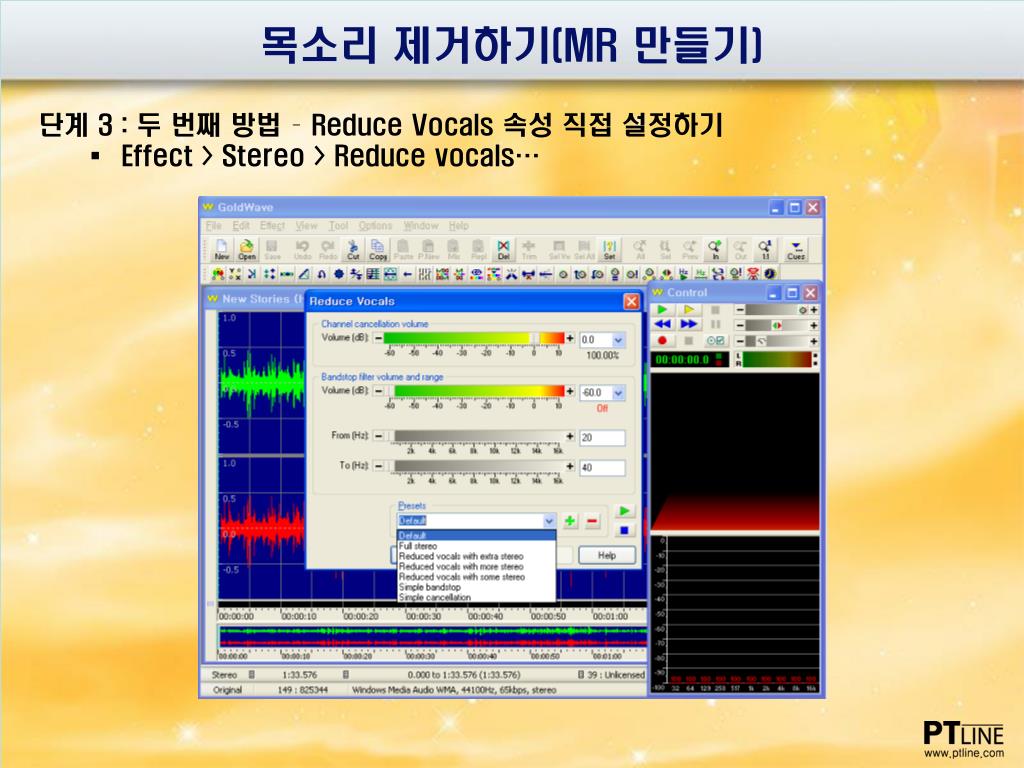Click blue fast forward button in Control
1024x768 pixels.
pyautogui.click(x=688, y=325)
